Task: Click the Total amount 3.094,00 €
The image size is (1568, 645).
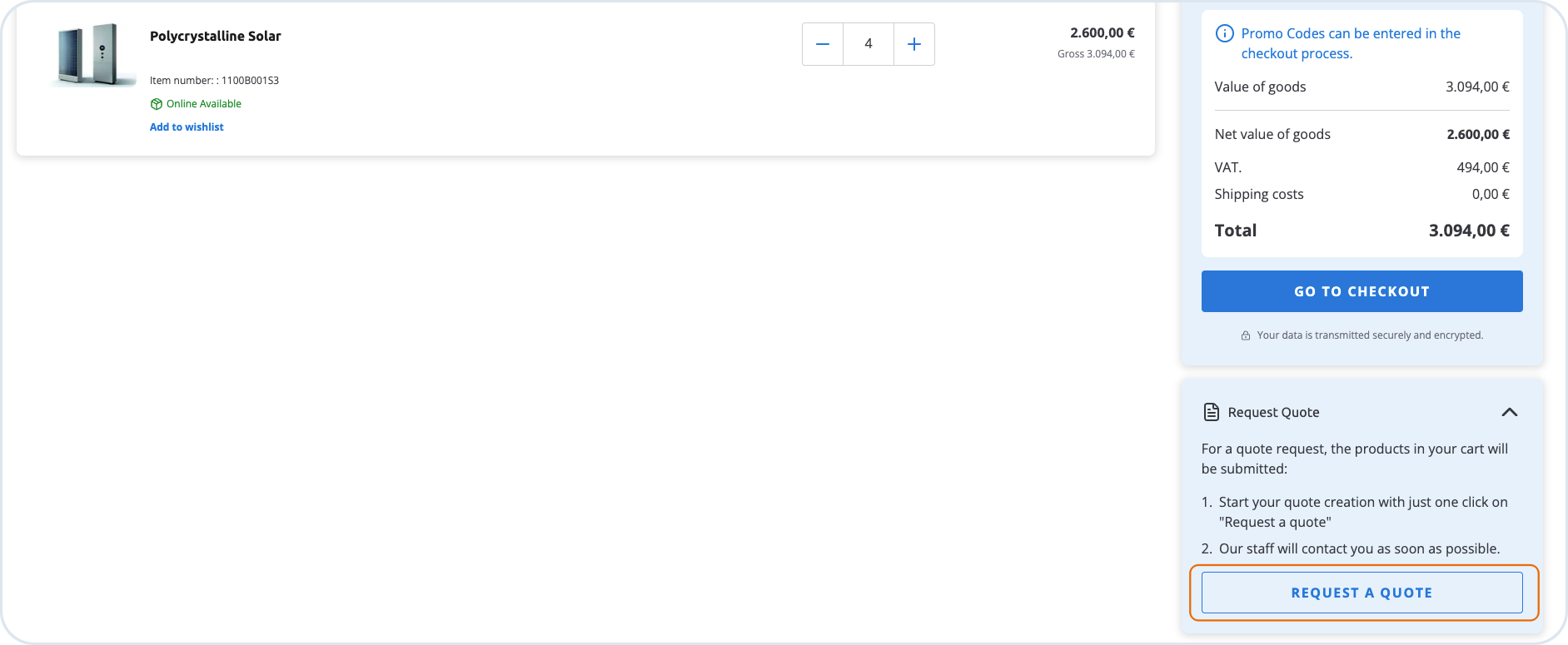Action: [1468, 231]
